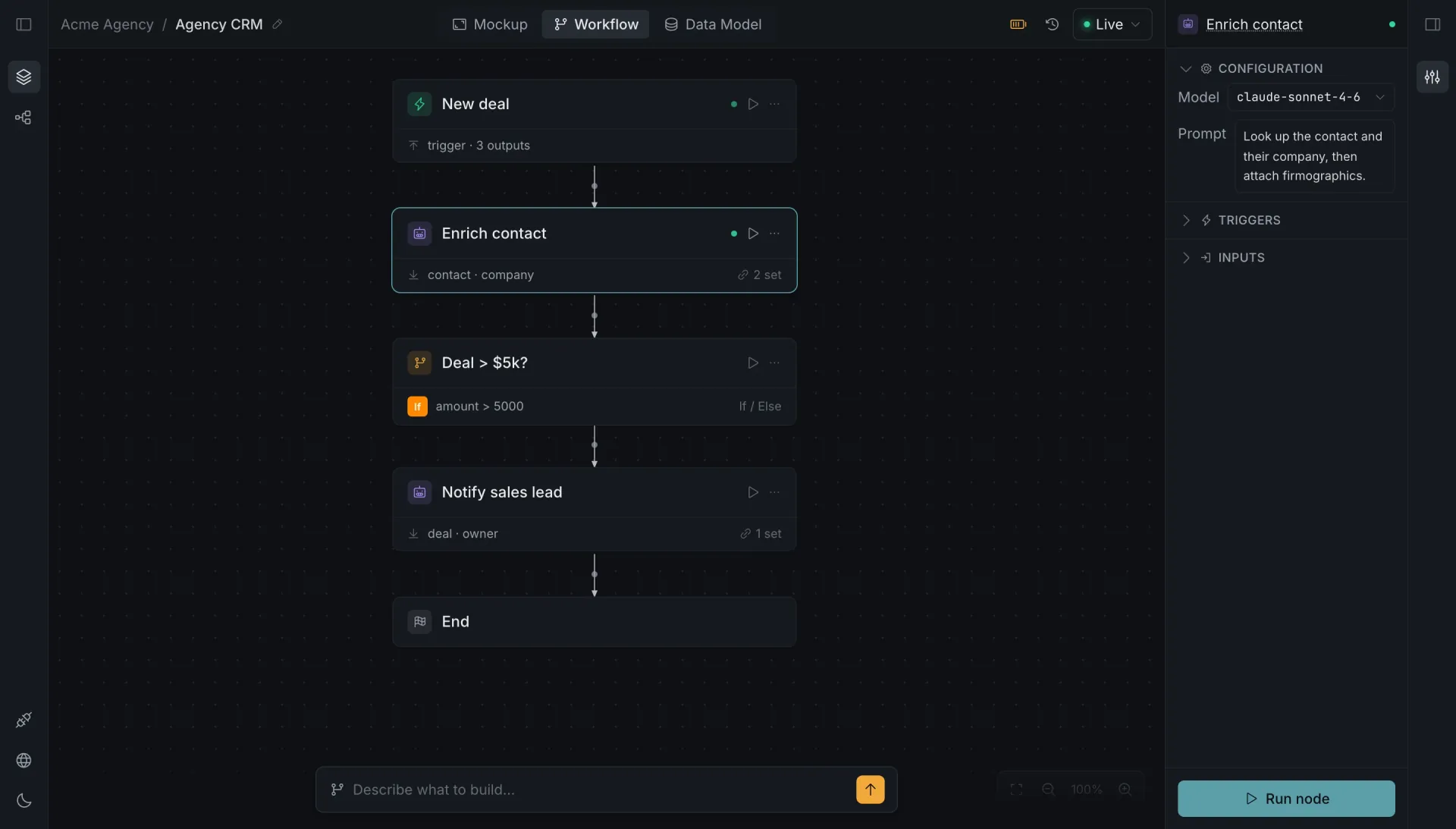
Task: Open the settings sliders icon on right rail
Action: tap(1432, 77)
